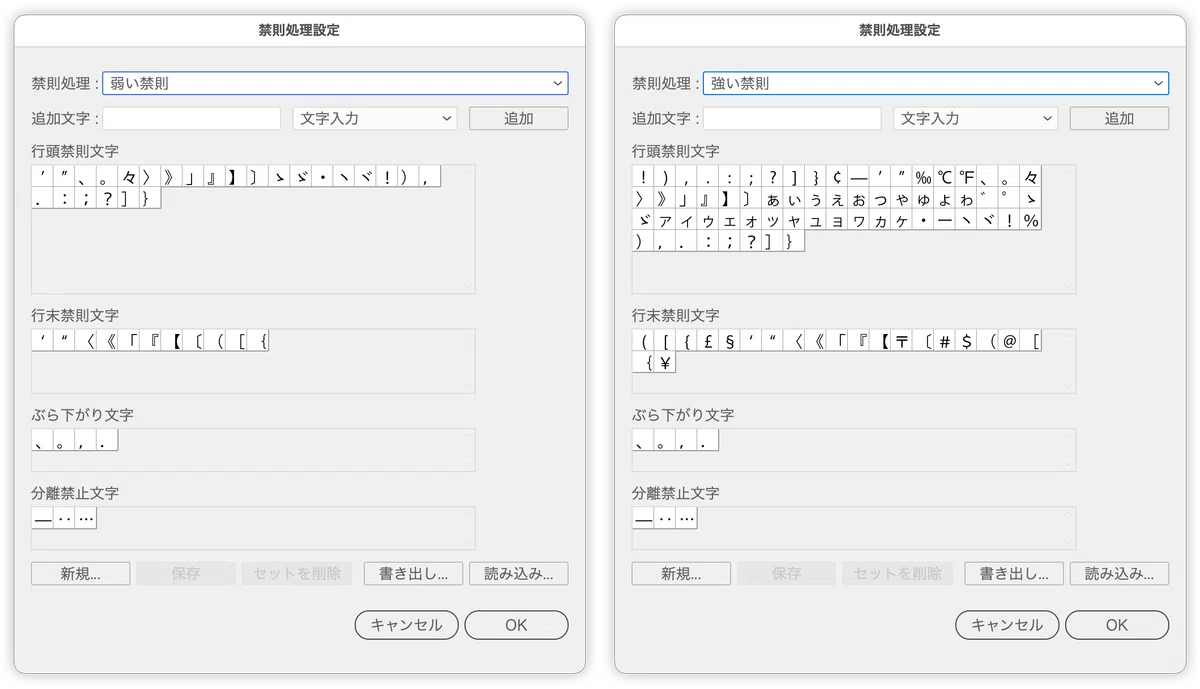Screen dimensions: 1200x689
Task: Select ッ in 強い禁則 行頭禁則文字 list
Action: pyautogui.click(x=773, y=220)
